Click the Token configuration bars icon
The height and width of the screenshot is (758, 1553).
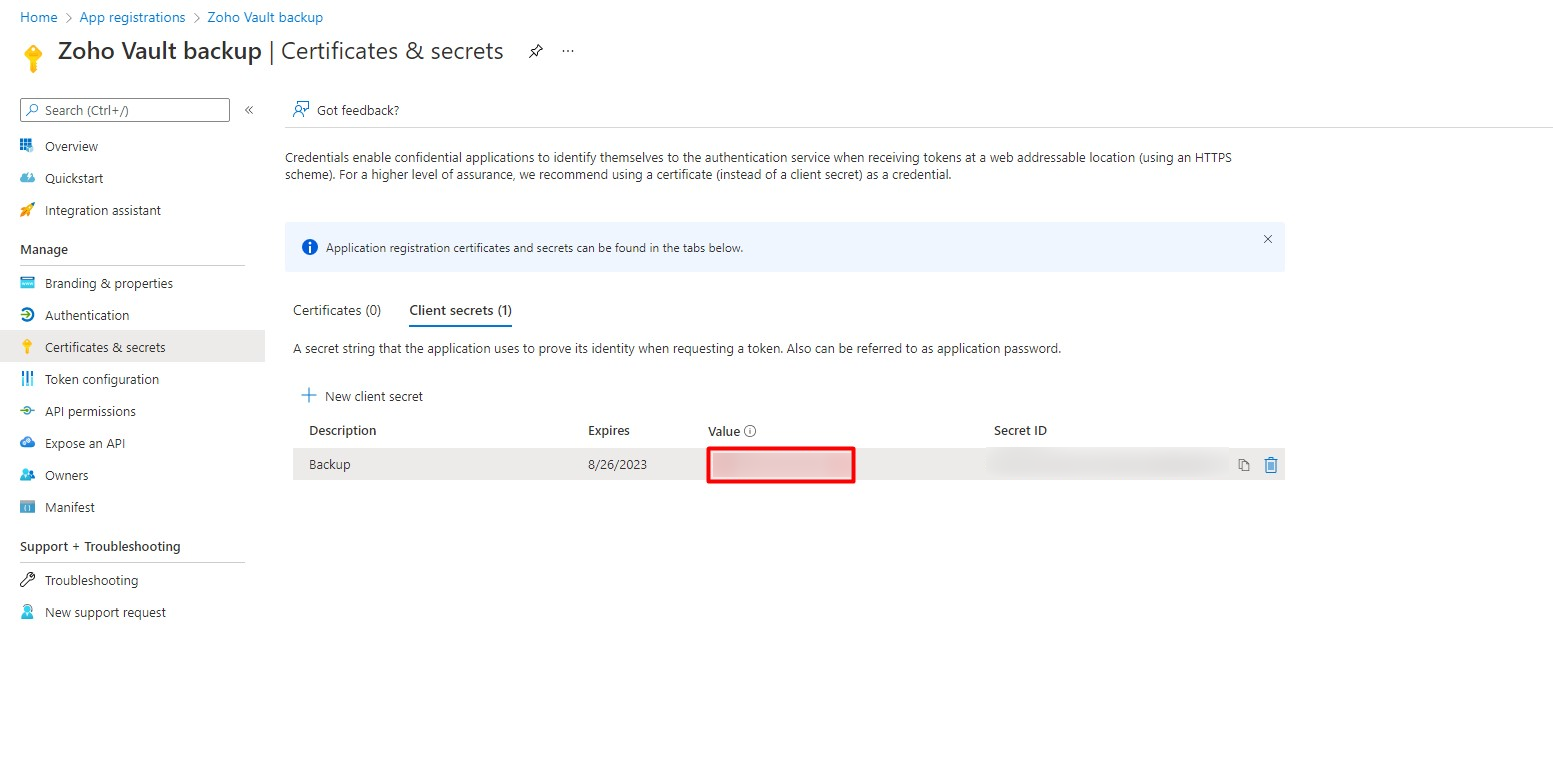click(x=27, y=379)
